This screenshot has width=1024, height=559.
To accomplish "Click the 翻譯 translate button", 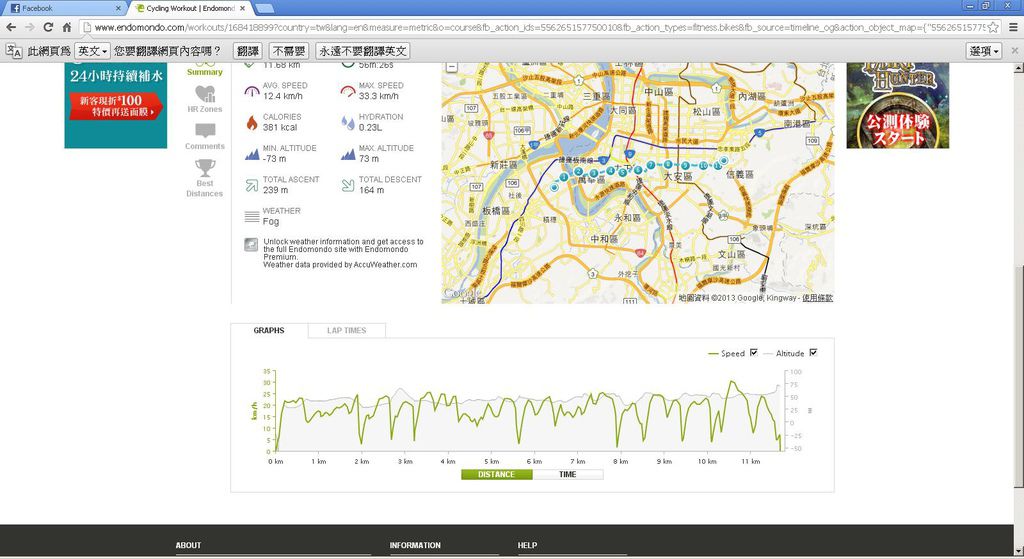I will coord(248,51).
